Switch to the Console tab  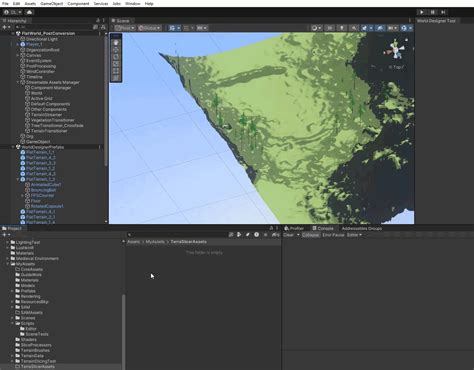tap(323, 228)
